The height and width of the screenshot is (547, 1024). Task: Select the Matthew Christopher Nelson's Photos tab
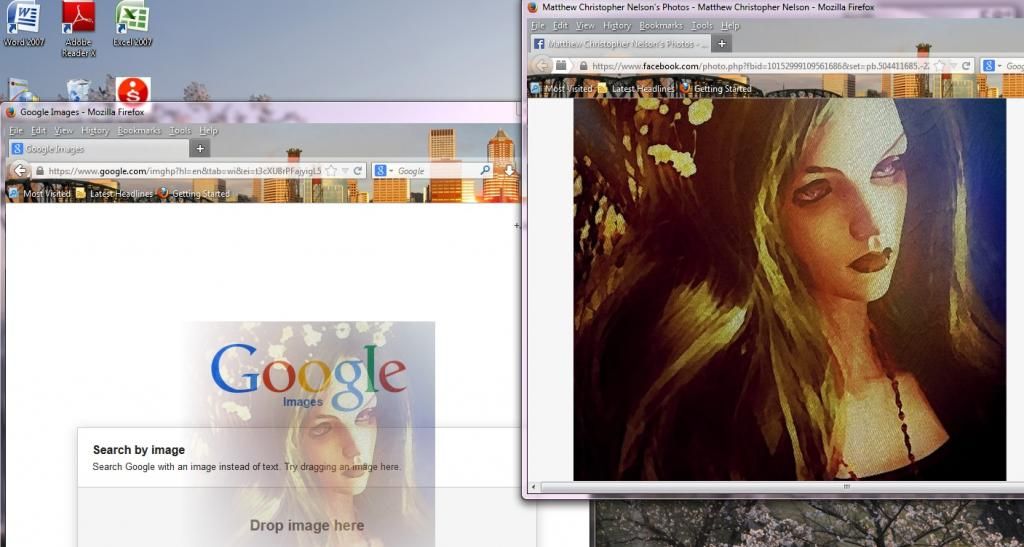pyautogui.click(x=620, y=44)
